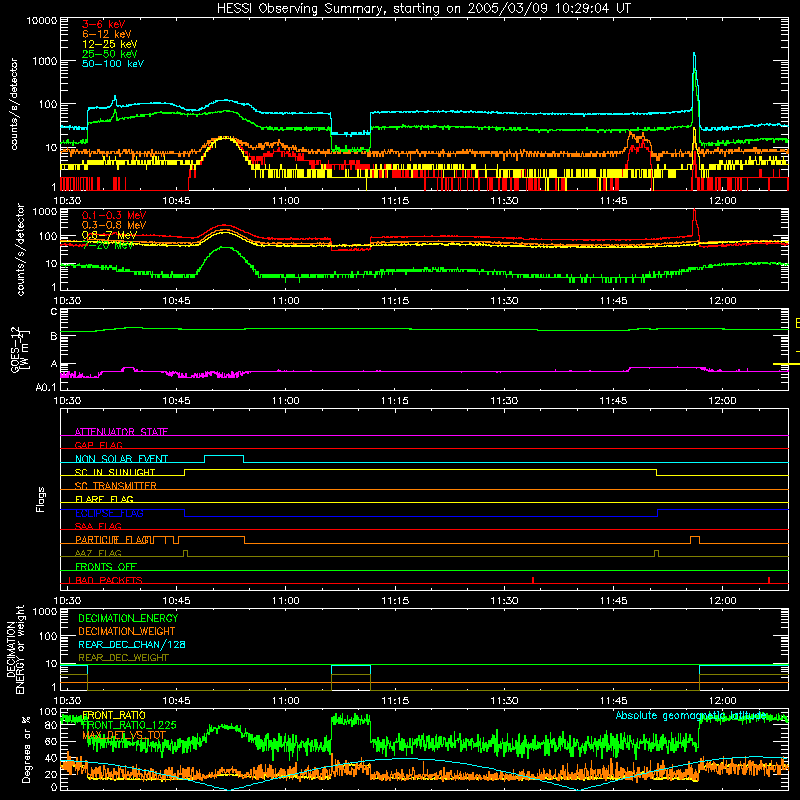Click the FRONT_RATIO legend label
This screenshot has width=800, height=800.
point(114,715)
